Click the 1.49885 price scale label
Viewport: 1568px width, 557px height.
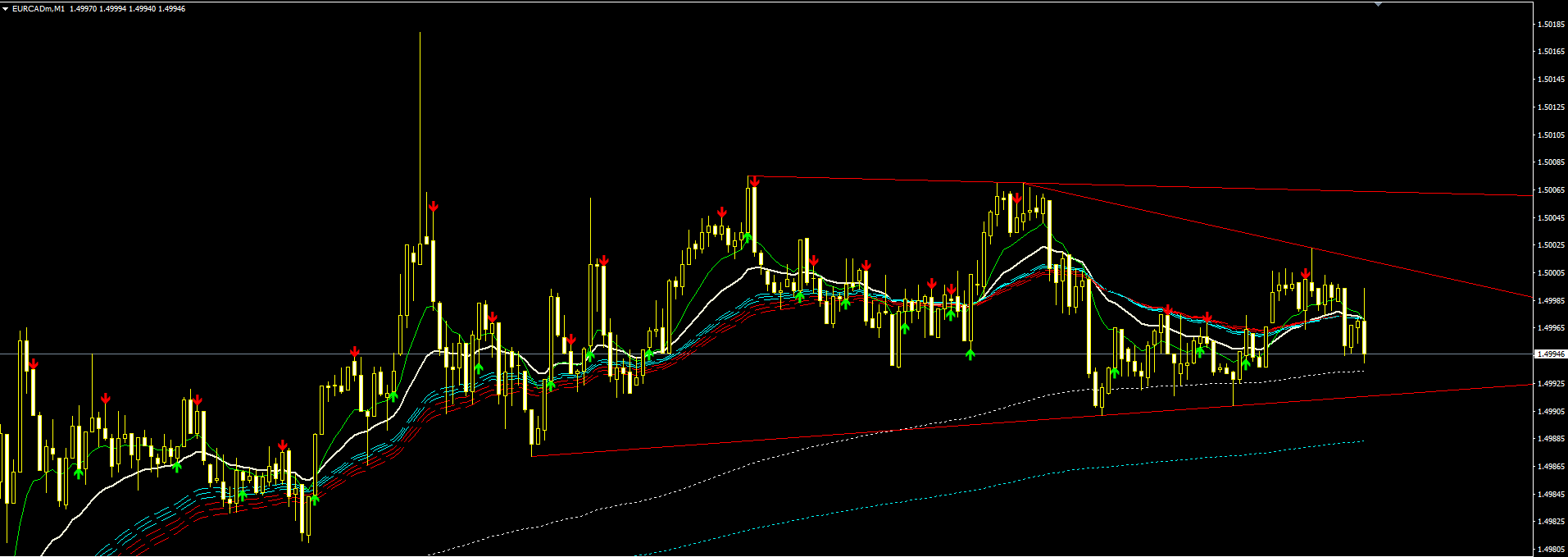[x=1552, y=439]
